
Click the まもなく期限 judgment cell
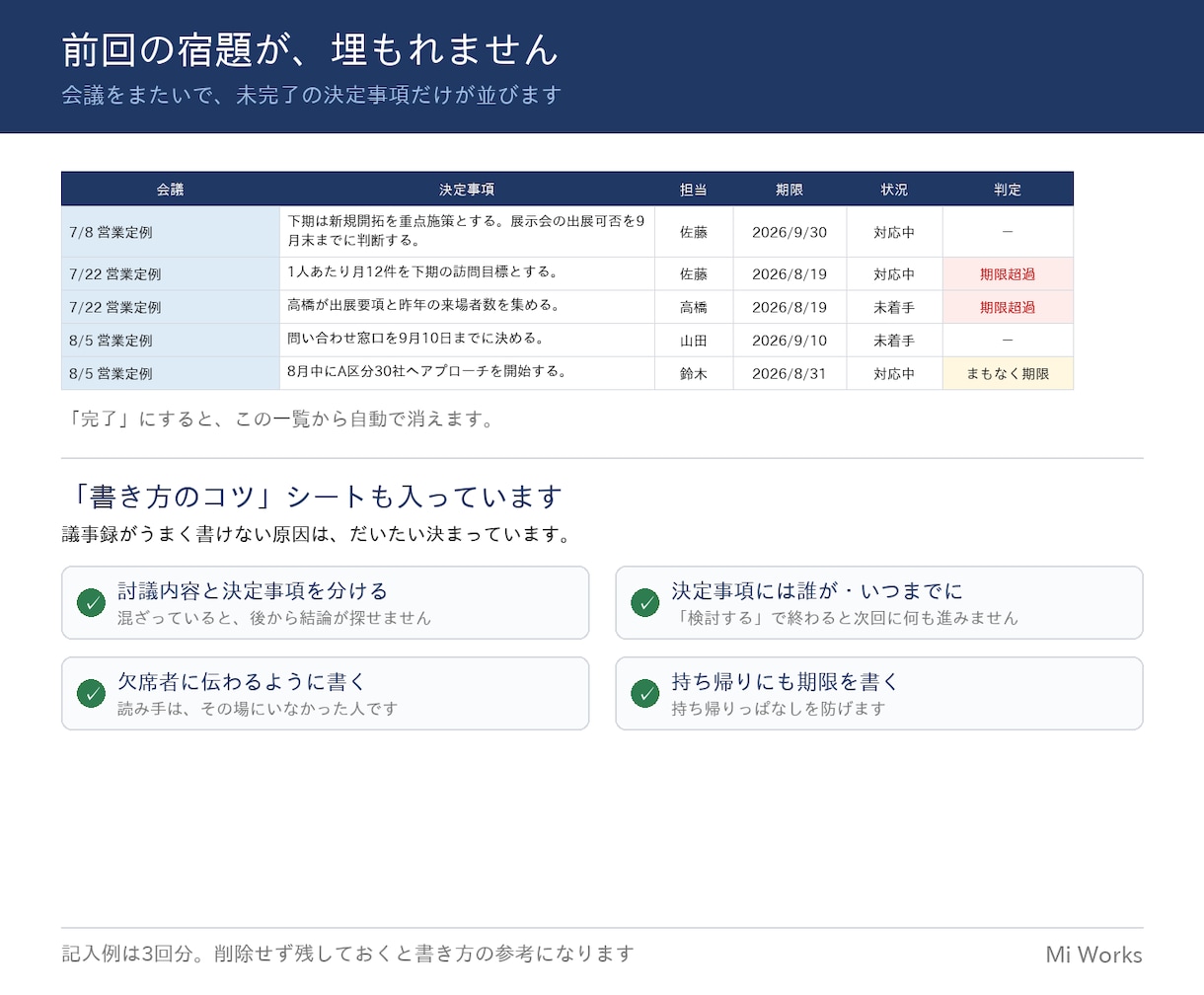tap(1008, 373)
